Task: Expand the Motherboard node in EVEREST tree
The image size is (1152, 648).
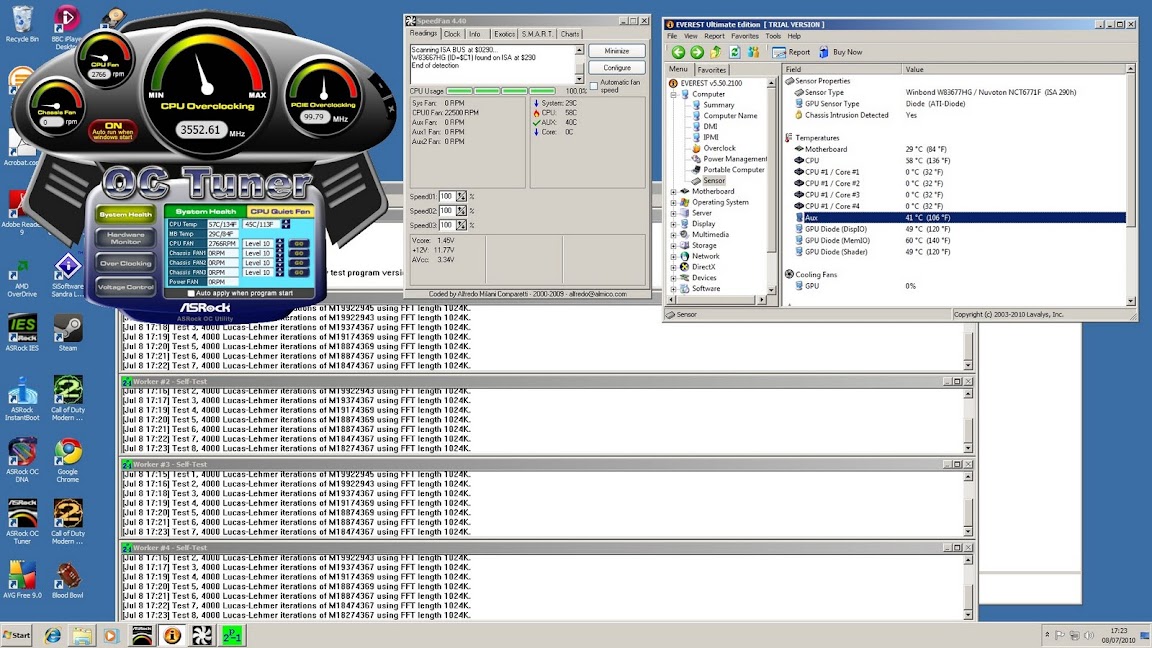Action: 673,192
